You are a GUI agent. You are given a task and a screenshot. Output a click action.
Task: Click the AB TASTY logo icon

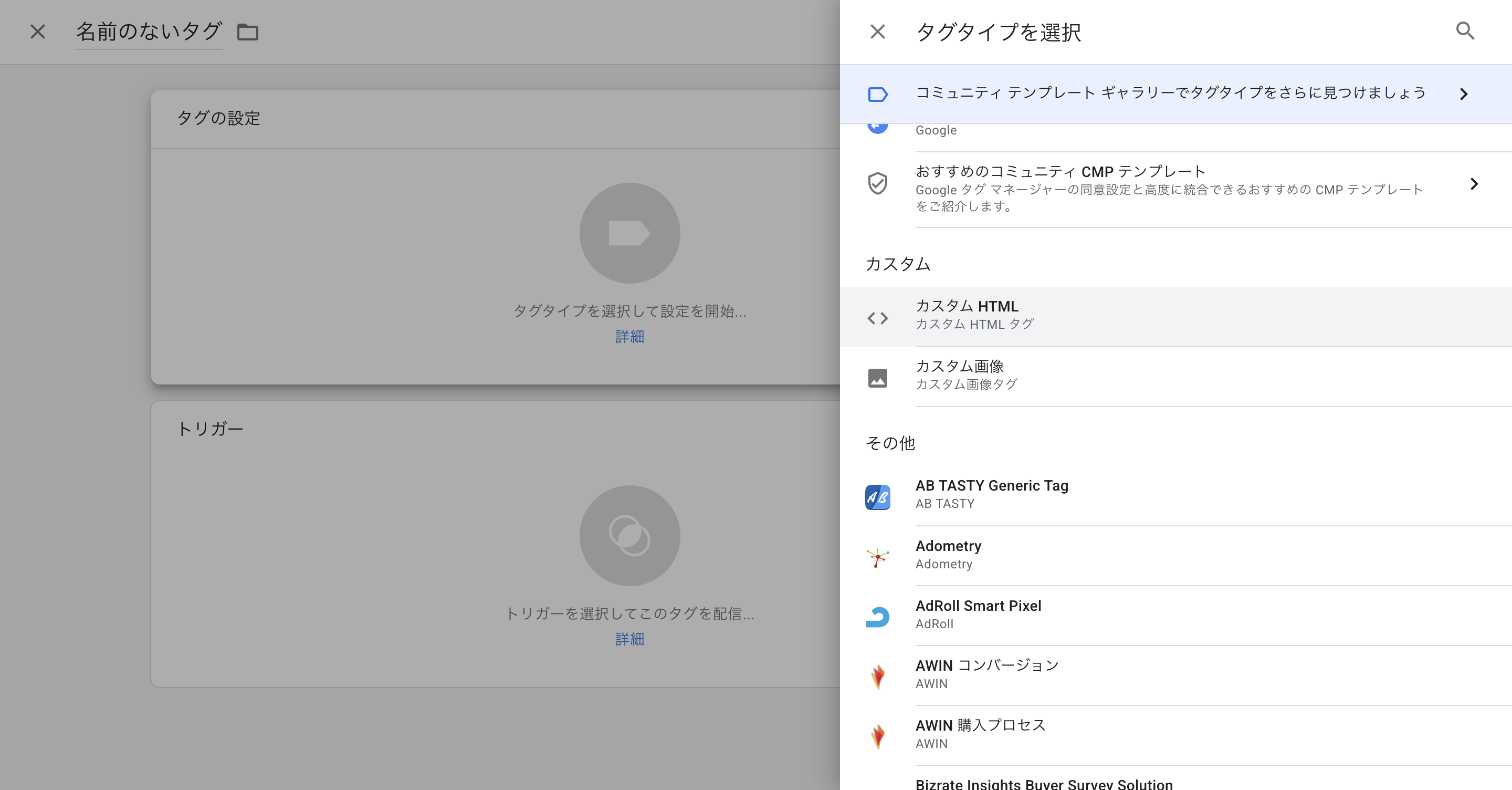[877, 497]
